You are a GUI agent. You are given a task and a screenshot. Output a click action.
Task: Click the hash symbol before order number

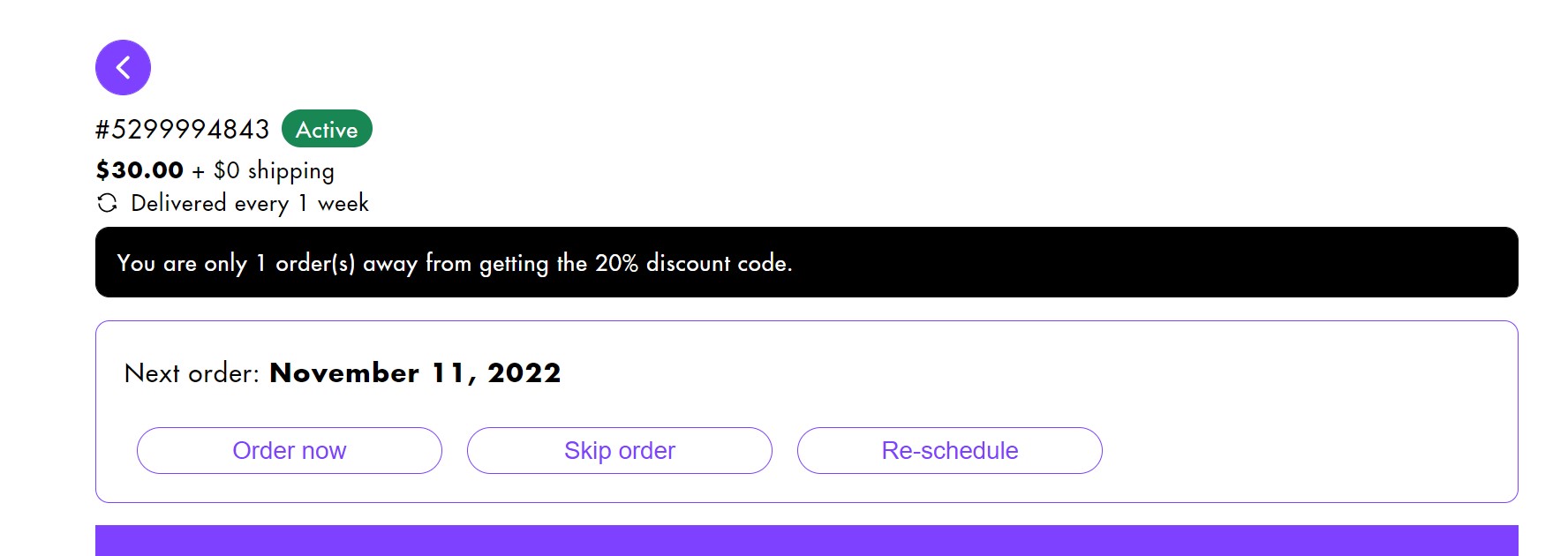(102, 130)
